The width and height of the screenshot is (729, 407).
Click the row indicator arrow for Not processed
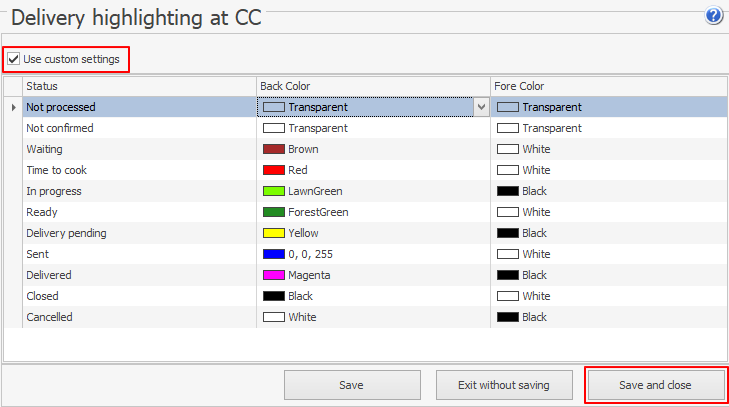[13, 107]
